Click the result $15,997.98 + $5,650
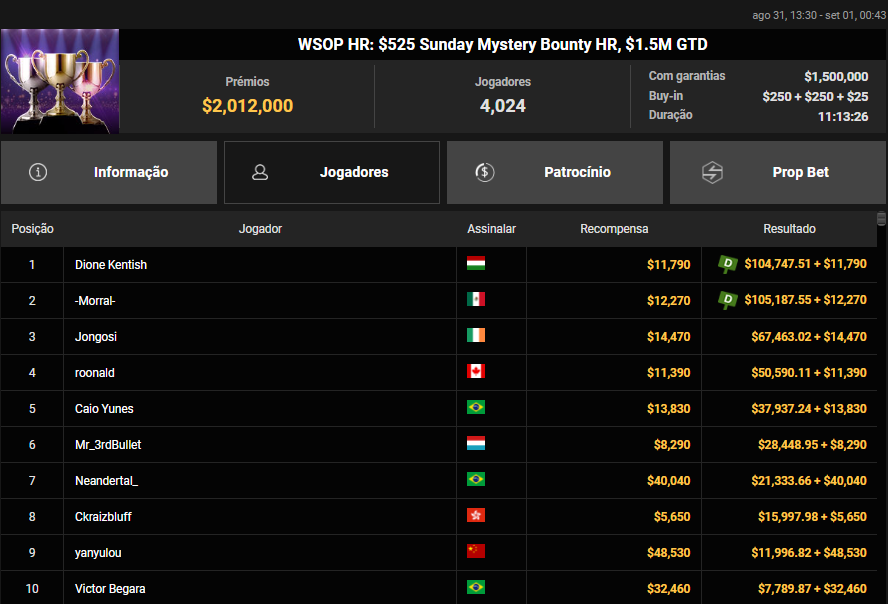This screenshot has height=604, width=888. 812,517
